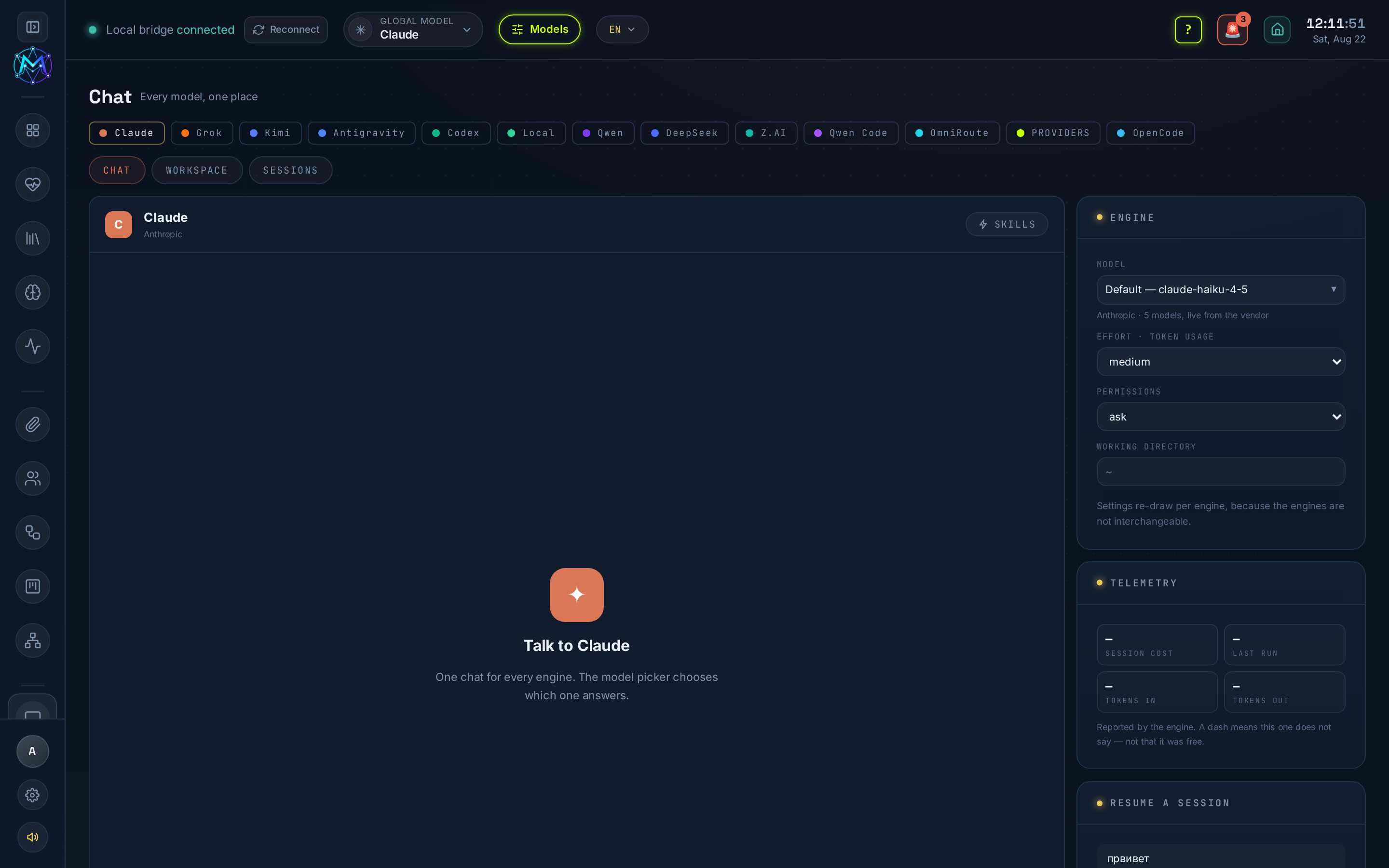Click the Chat page title

click(110, 96)
